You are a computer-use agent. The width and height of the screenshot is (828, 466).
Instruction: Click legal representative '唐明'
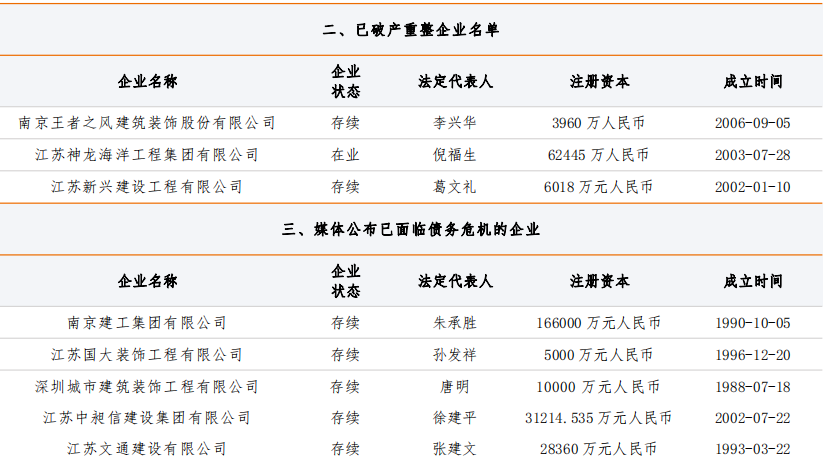tap(455, 387)
